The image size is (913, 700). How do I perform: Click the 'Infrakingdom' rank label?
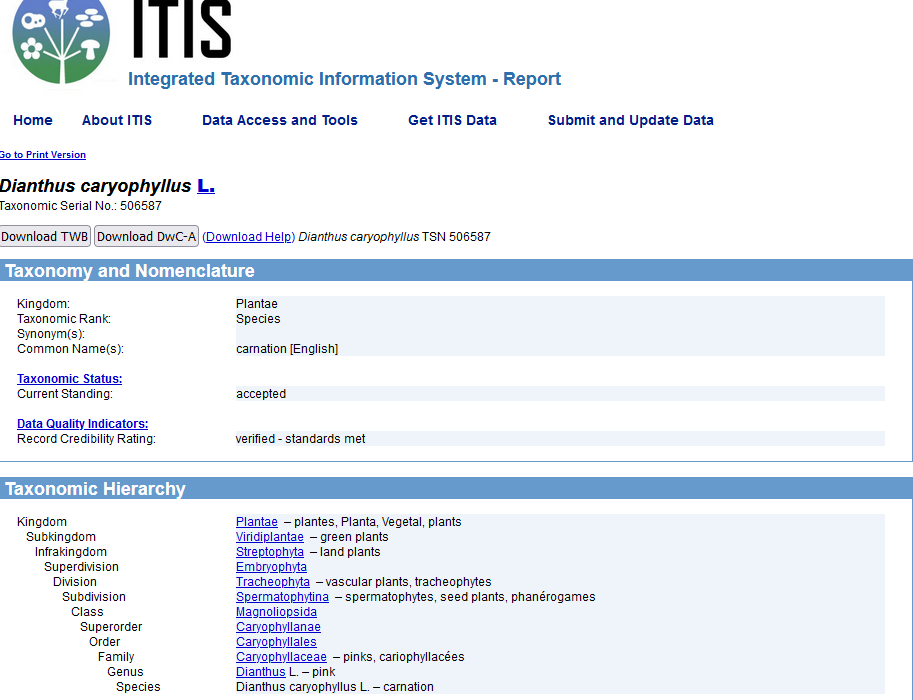[x=70, y=552]
